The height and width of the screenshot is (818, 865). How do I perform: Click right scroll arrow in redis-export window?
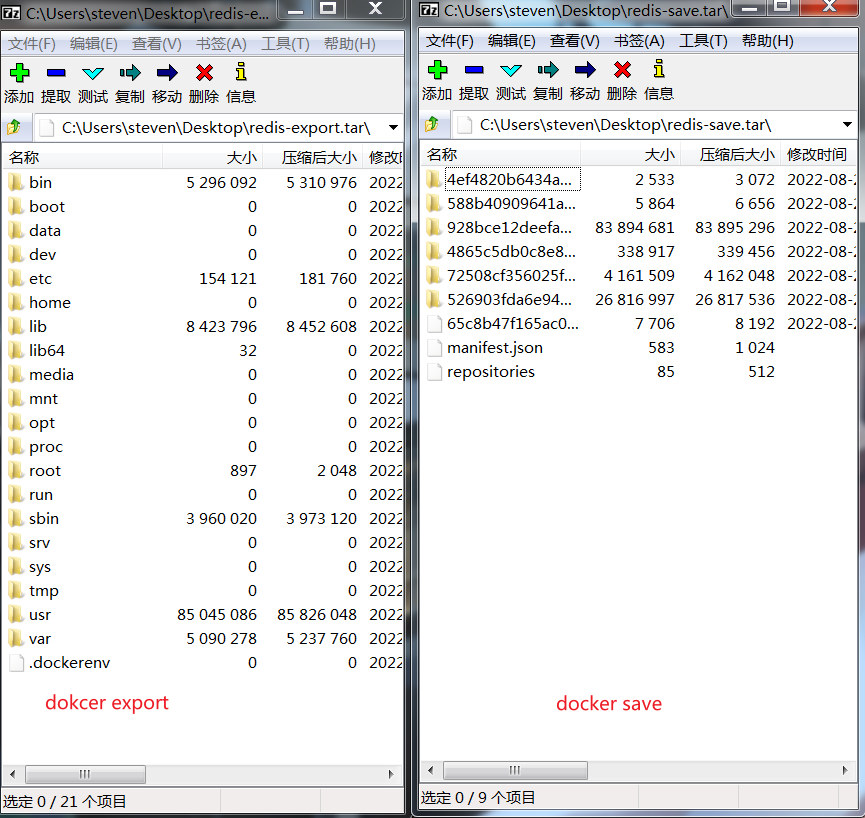coord(391,774)
